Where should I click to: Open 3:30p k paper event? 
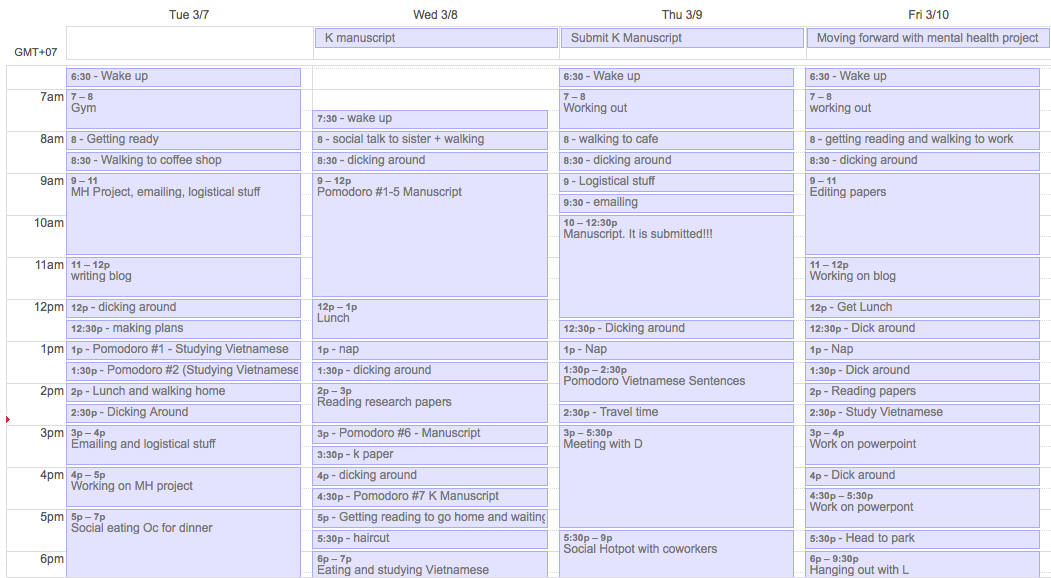(x=430, y=455)
